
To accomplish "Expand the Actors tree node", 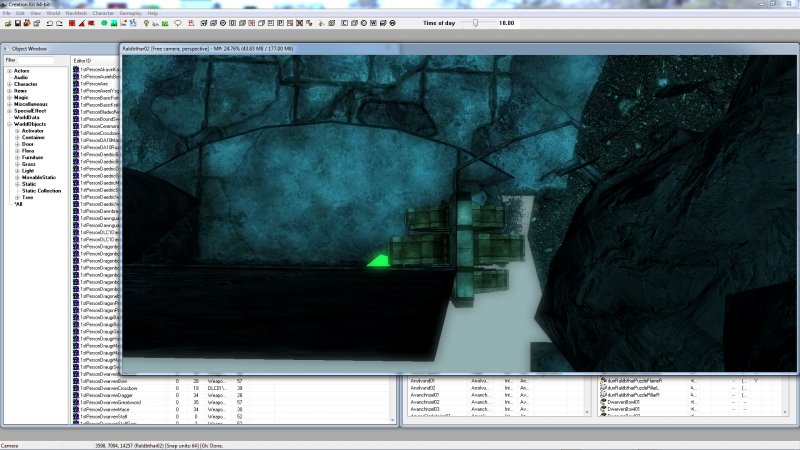I will point(10,71).
